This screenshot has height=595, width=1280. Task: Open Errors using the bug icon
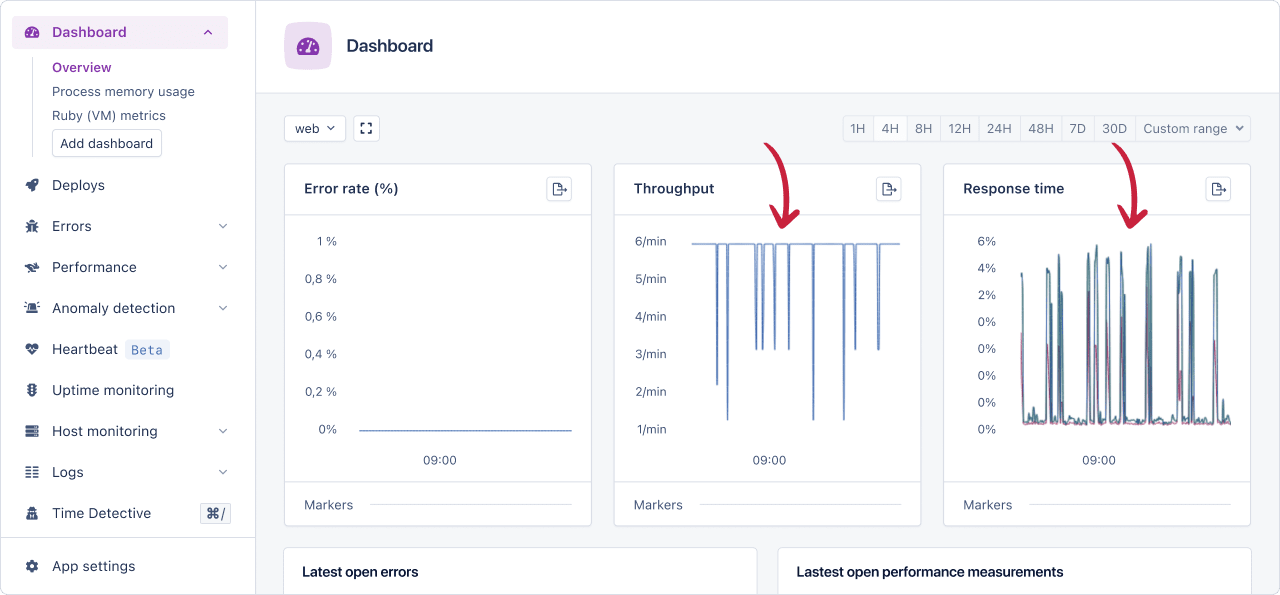[31, 226]
